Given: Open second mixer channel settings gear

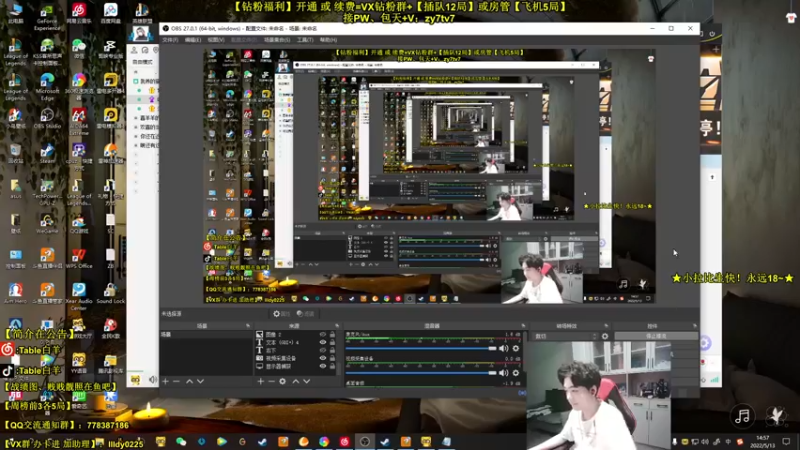Looking at the screenshot, I should 516,373.
